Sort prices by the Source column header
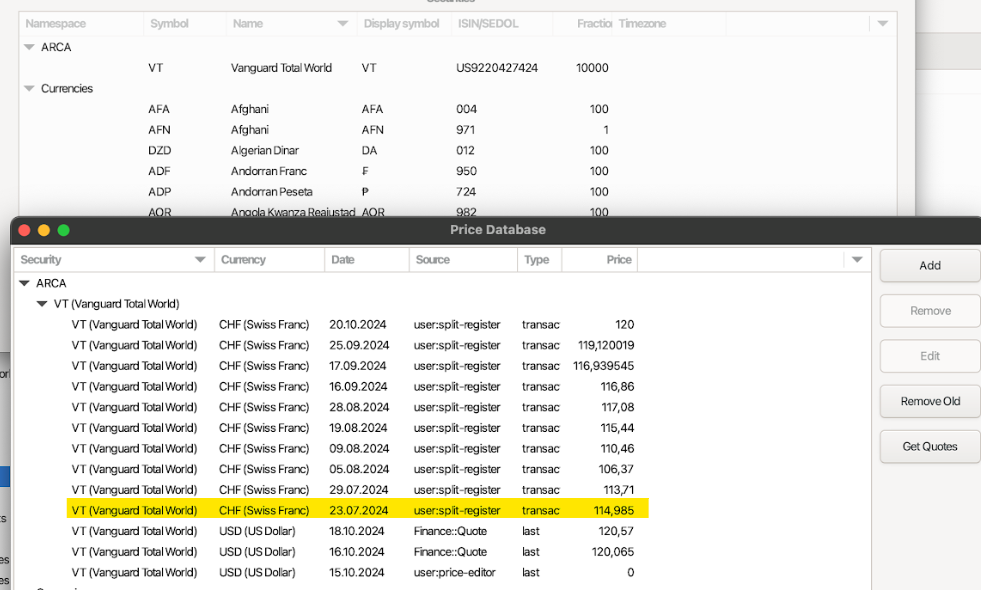 point(463,260)
